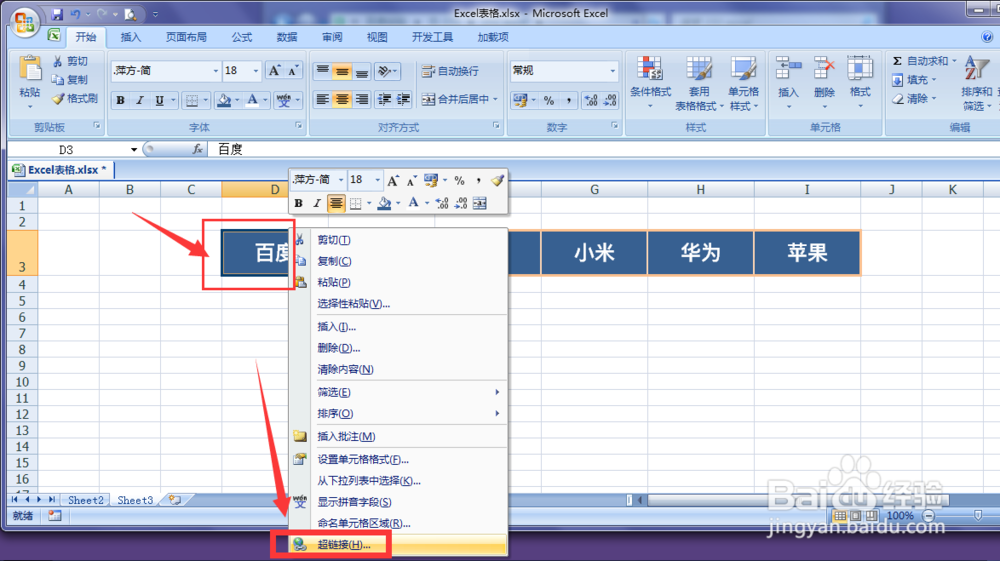This screenshot has width=1000, height=561.
Task: Switch to 页面布局 ribbon tab
Action: [186, 37]
